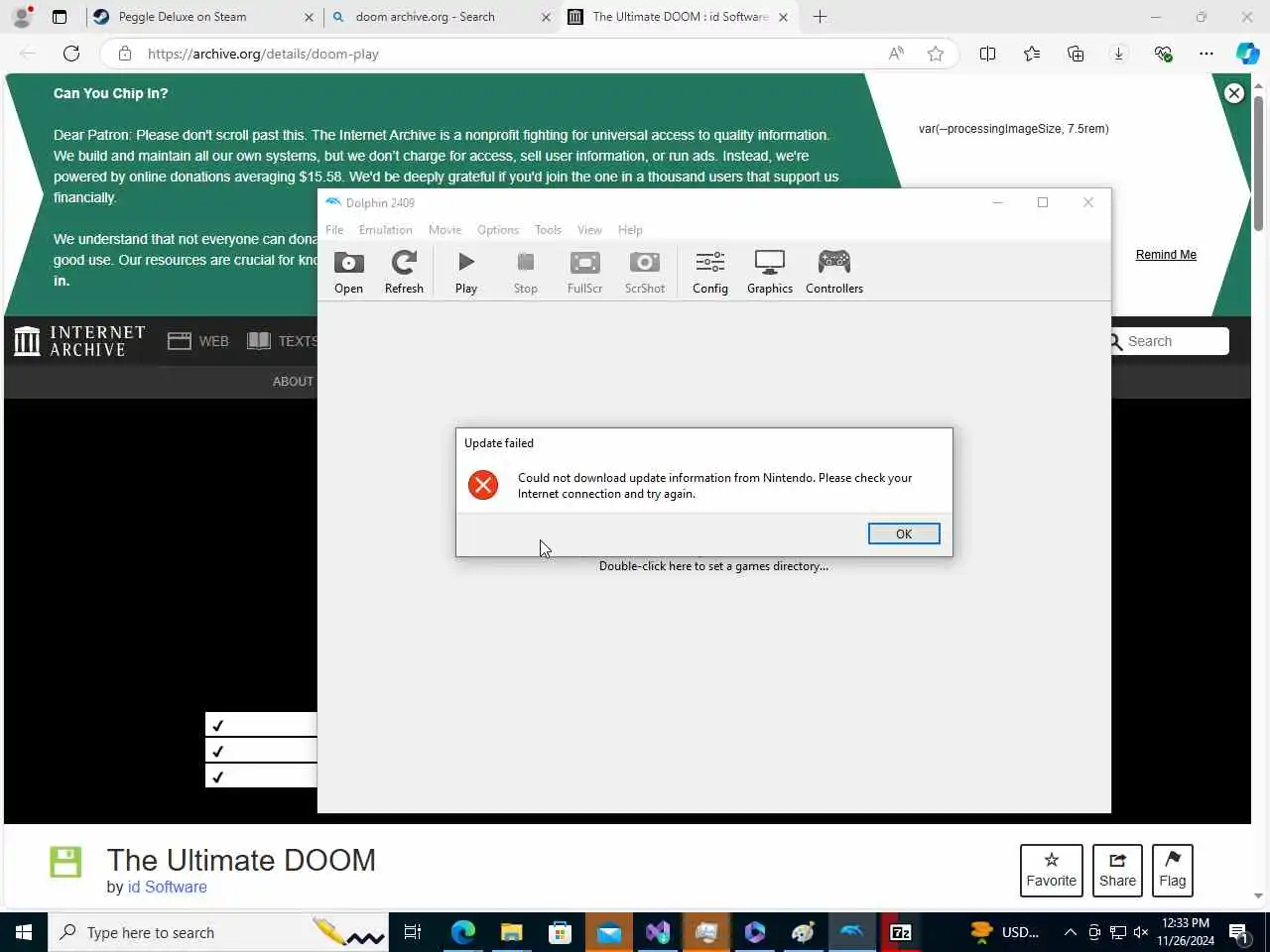Open Edge profile icon

[22, 17]
